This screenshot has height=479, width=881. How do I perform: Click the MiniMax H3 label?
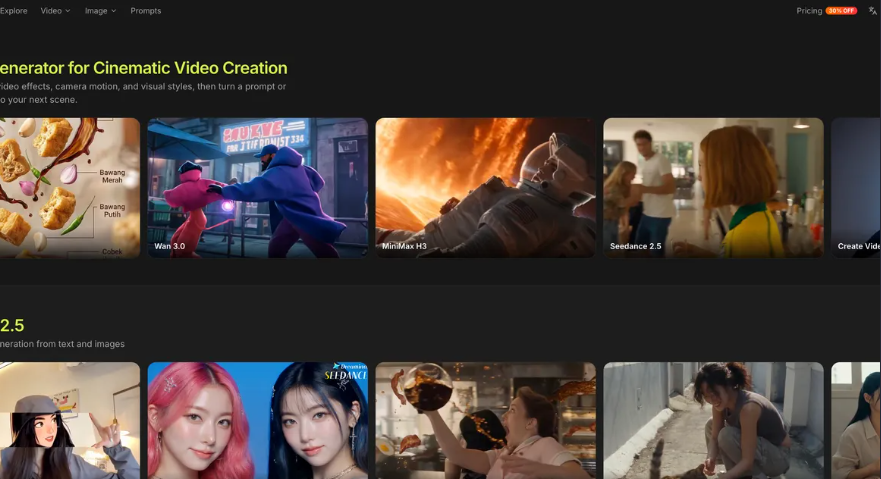coord(405,246)
